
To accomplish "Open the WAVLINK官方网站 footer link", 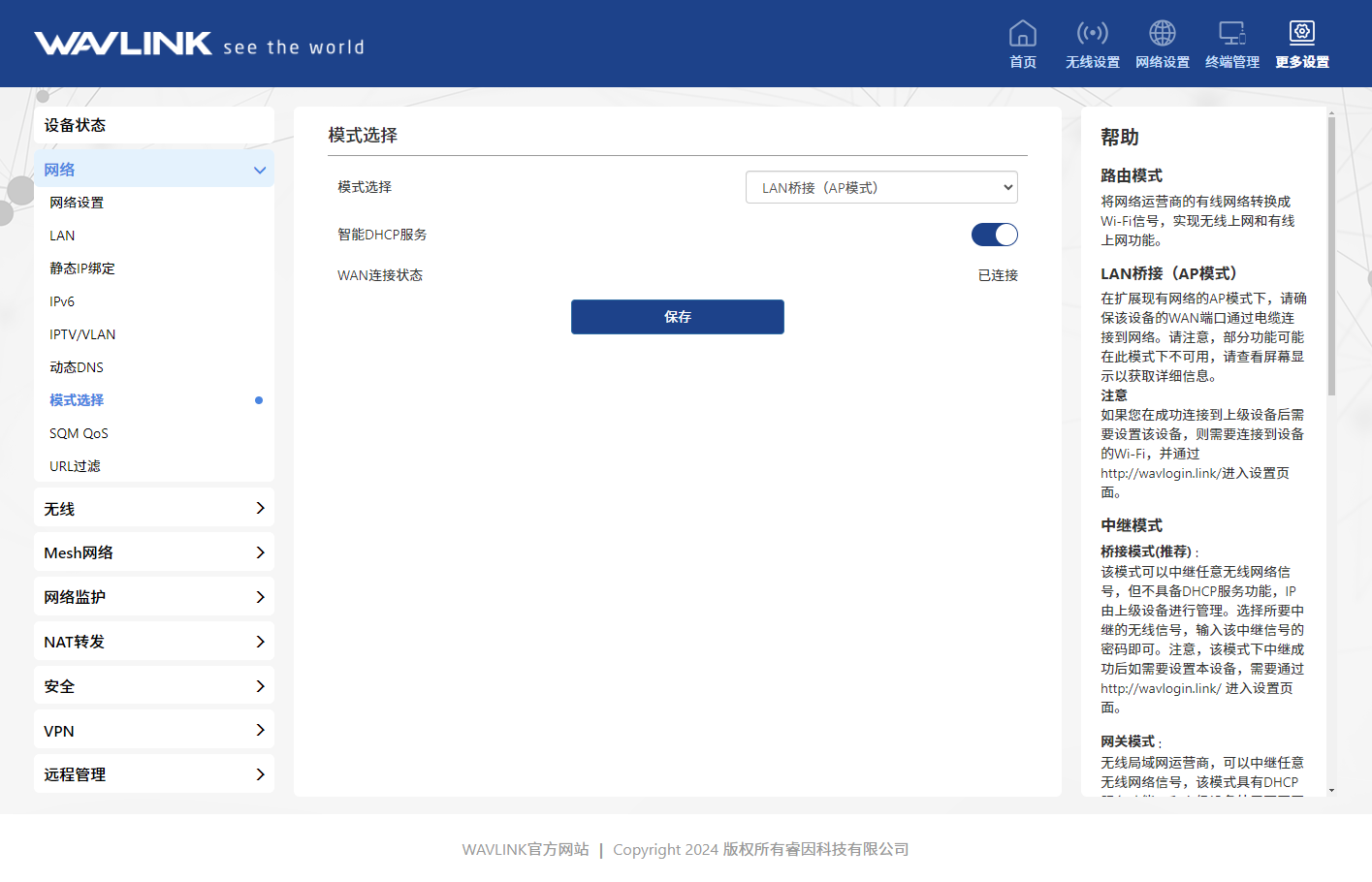I will click(x=525, y=849).
